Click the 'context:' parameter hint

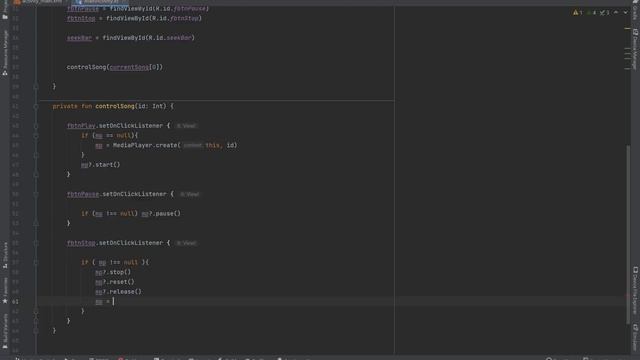(x=192, y=145)
